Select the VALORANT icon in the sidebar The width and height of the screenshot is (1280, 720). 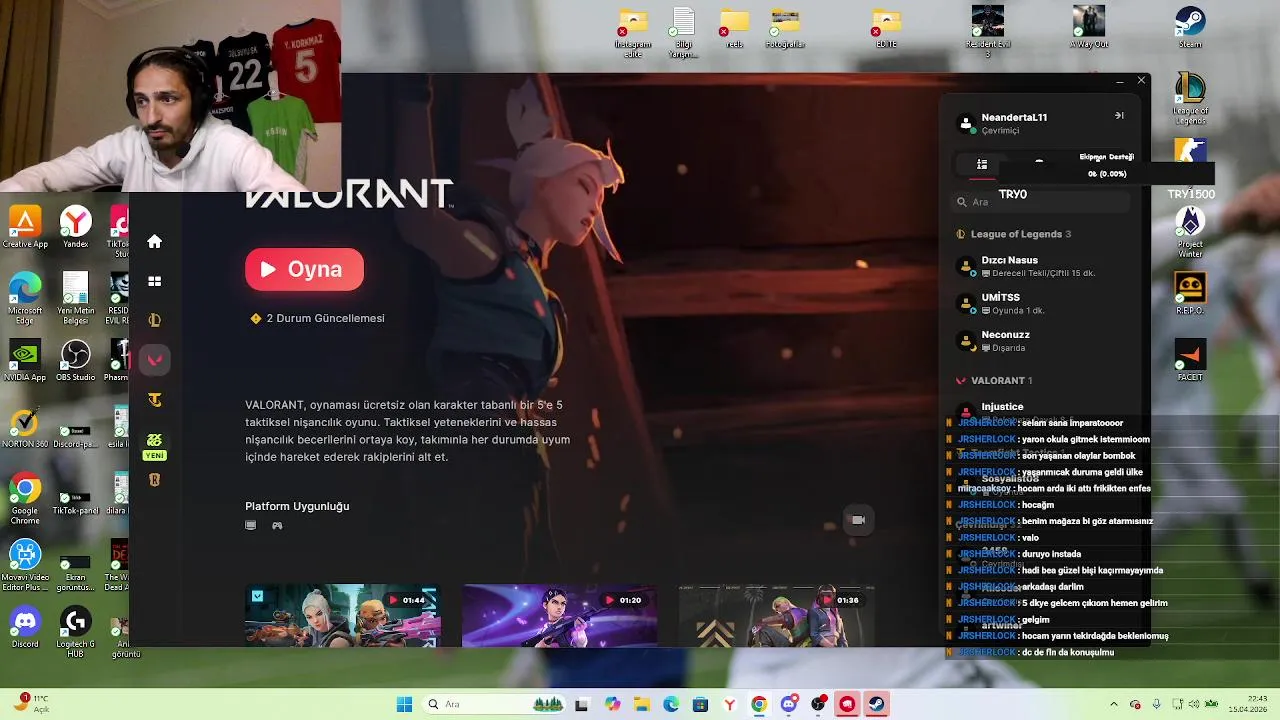coord(154,360)
